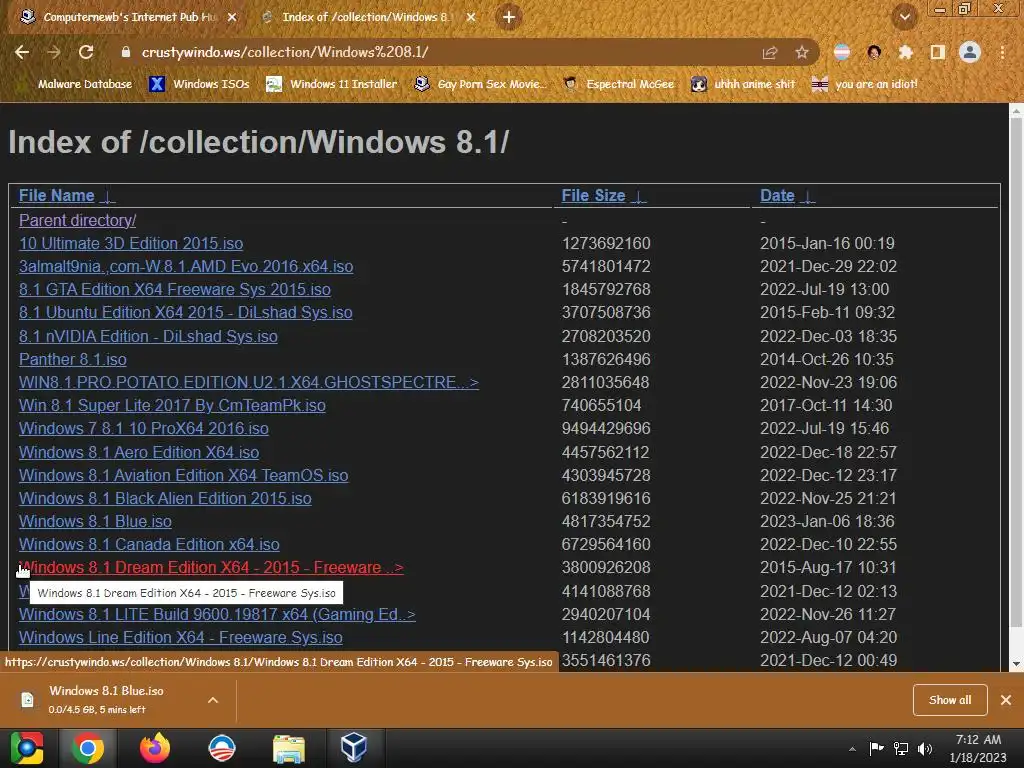Sort listing by File Name

pos(67,195)
